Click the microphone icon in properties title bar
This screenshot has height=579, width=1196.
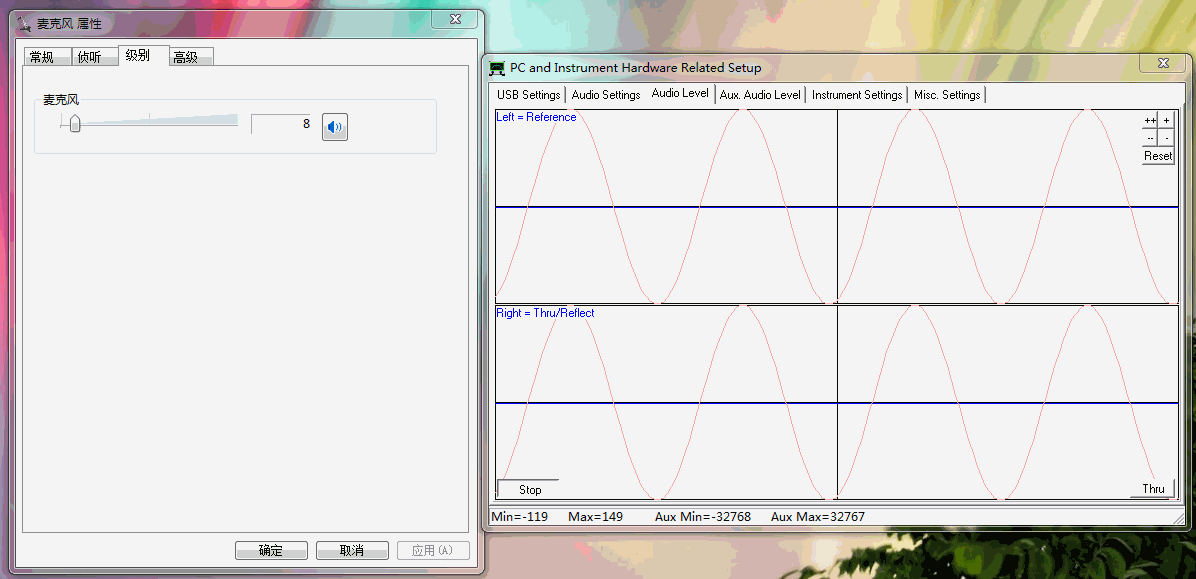pyautogui.click(x=24, y=23)
